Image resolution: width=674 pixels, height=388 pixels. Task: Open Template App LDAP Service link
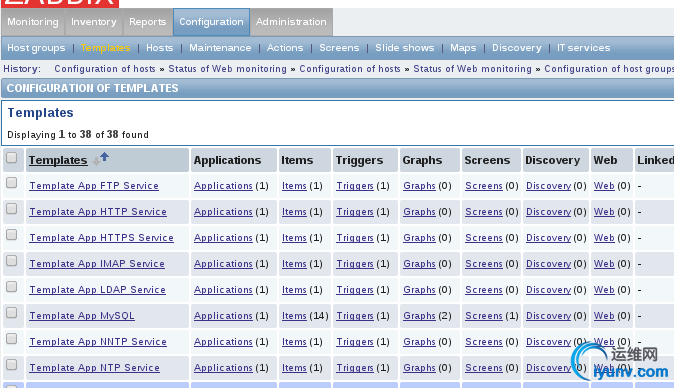tap(98, 290)
